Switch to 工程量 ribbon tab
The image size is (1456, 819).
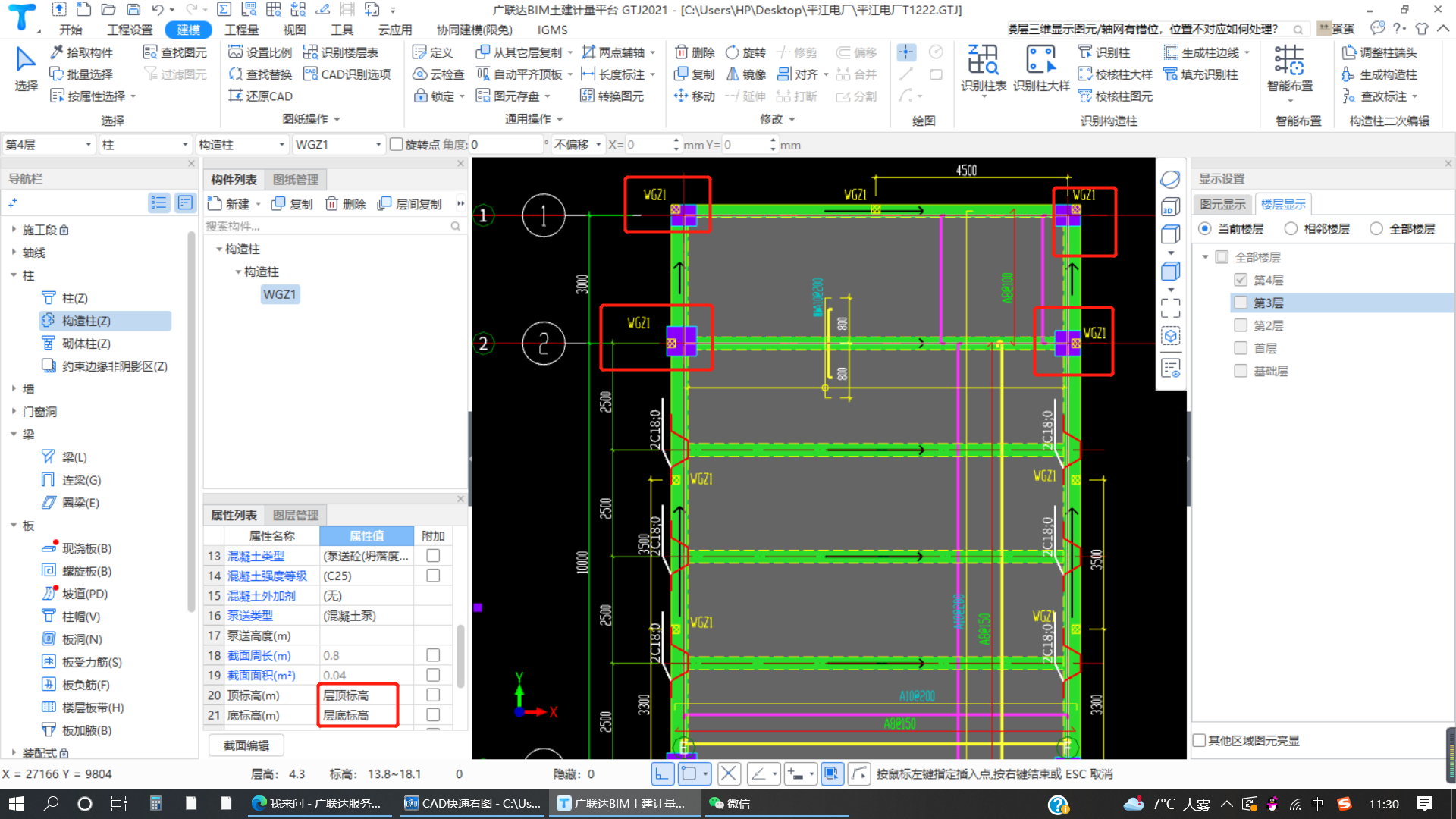[x=242, y=30]
